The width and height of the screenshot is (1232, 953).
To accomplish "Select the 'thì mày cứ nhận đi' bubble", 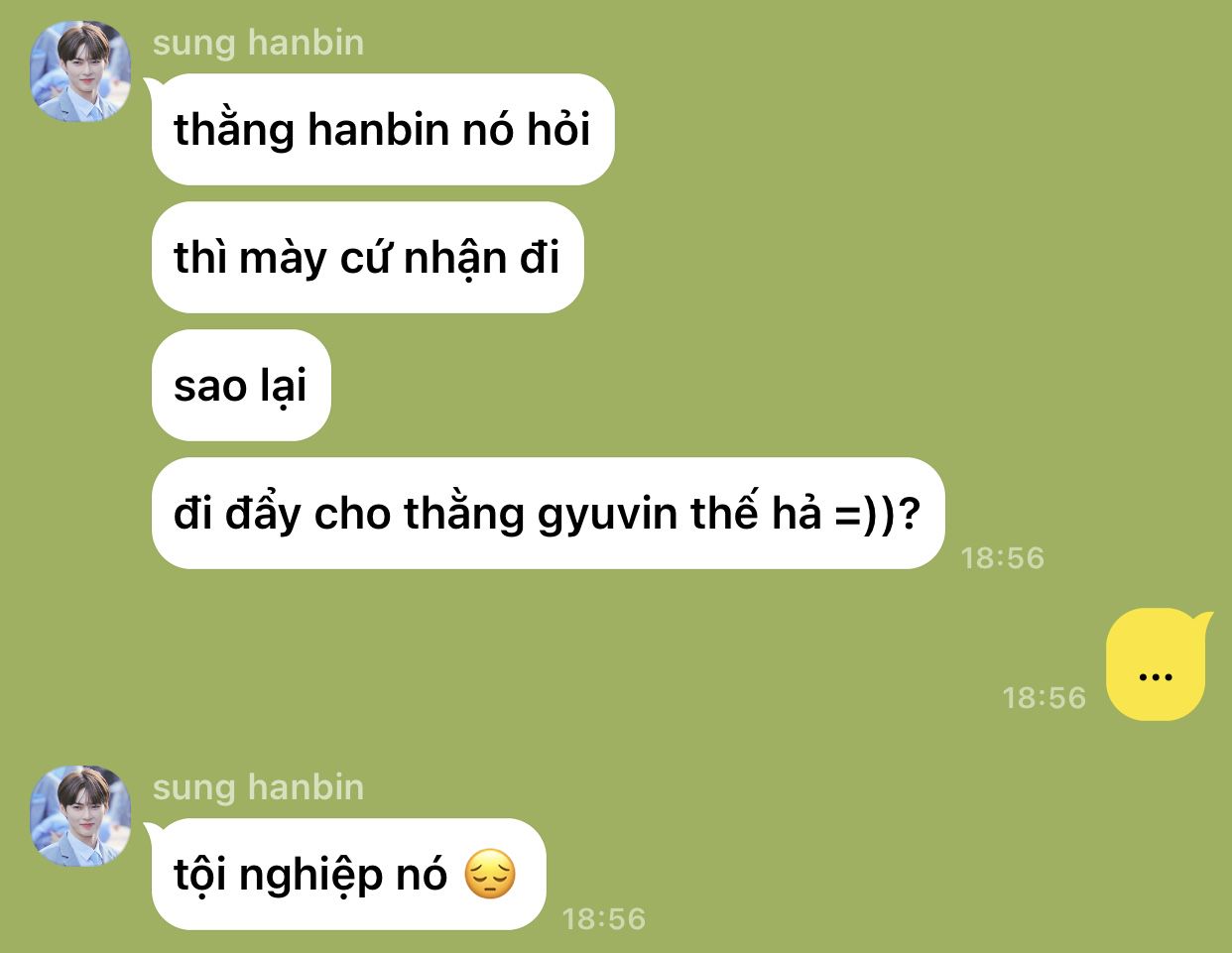I will (367, 258).
